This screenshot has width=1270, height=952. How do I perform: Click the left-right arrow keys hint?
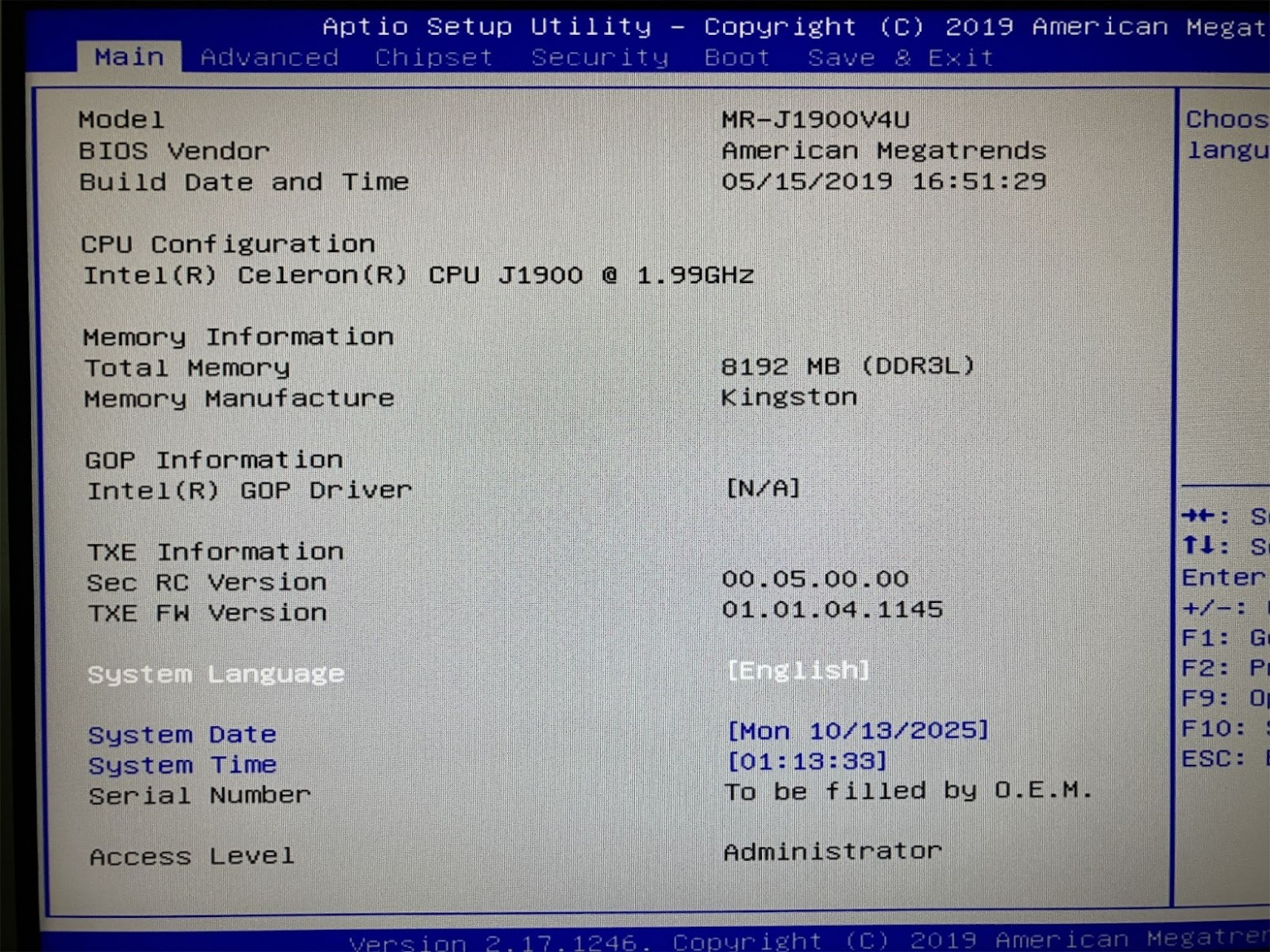(x=1225, y=517)
